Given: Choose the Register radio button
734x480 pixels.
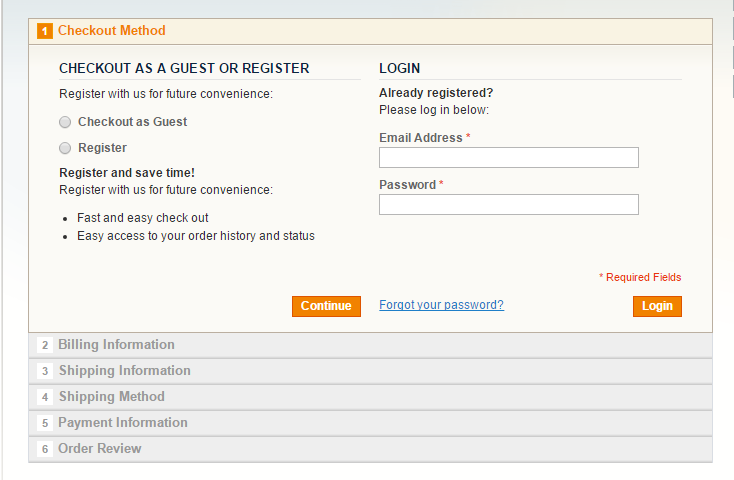Looking at the screenshot, I should (x=65, y=148).
